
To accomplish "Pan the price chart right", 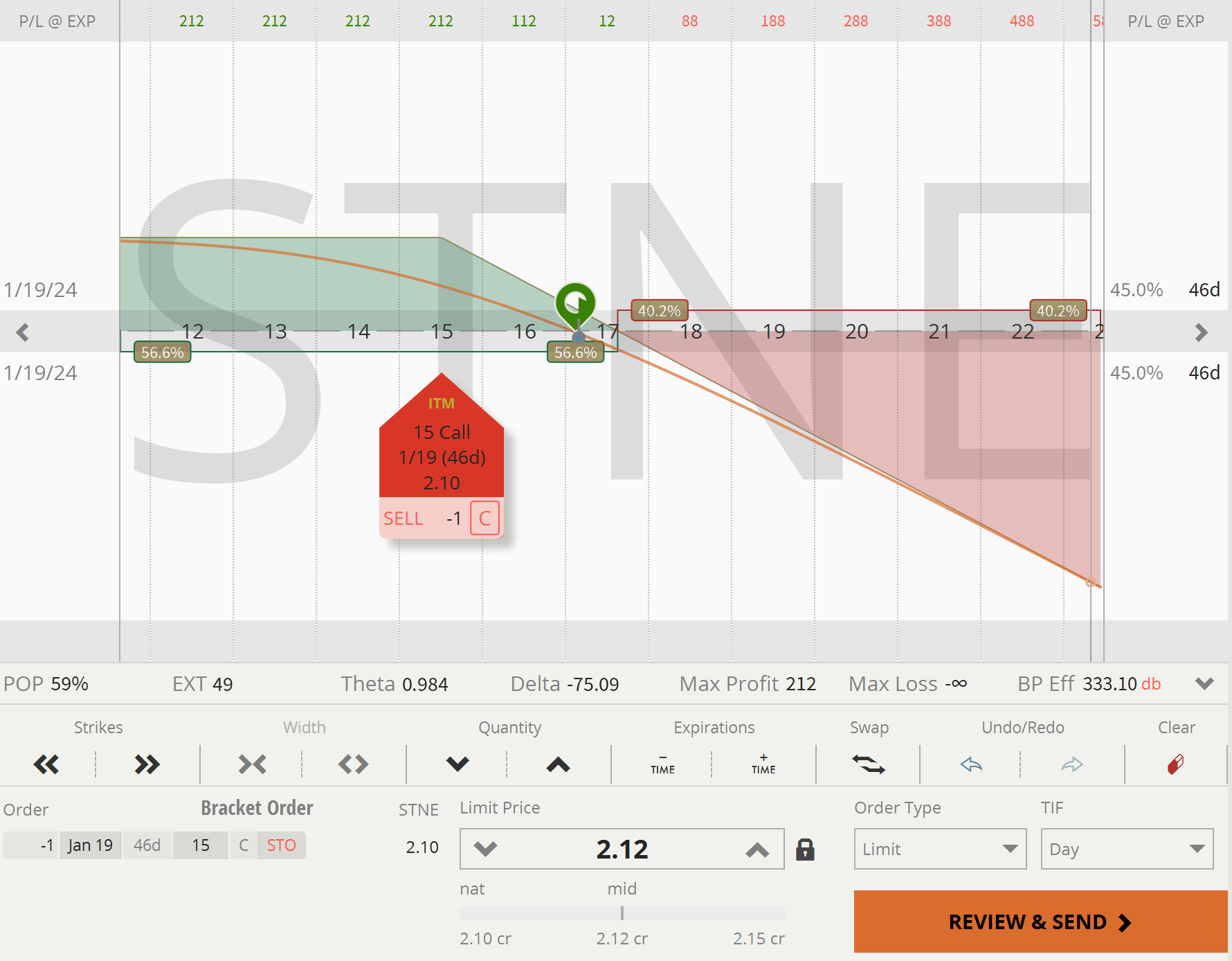I will coord(1201,332).
